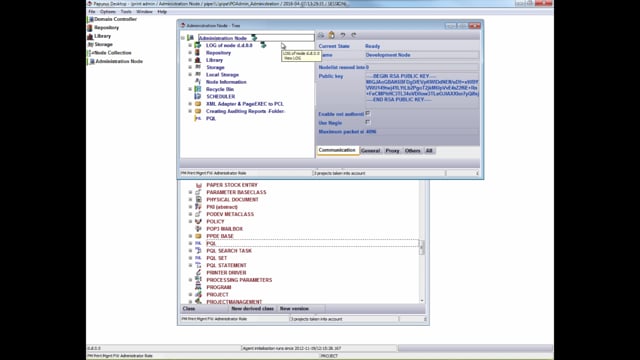This screenshot has width=640, height=360.
Task: Expand the LOG of node tree item
Action: [190, 45]
